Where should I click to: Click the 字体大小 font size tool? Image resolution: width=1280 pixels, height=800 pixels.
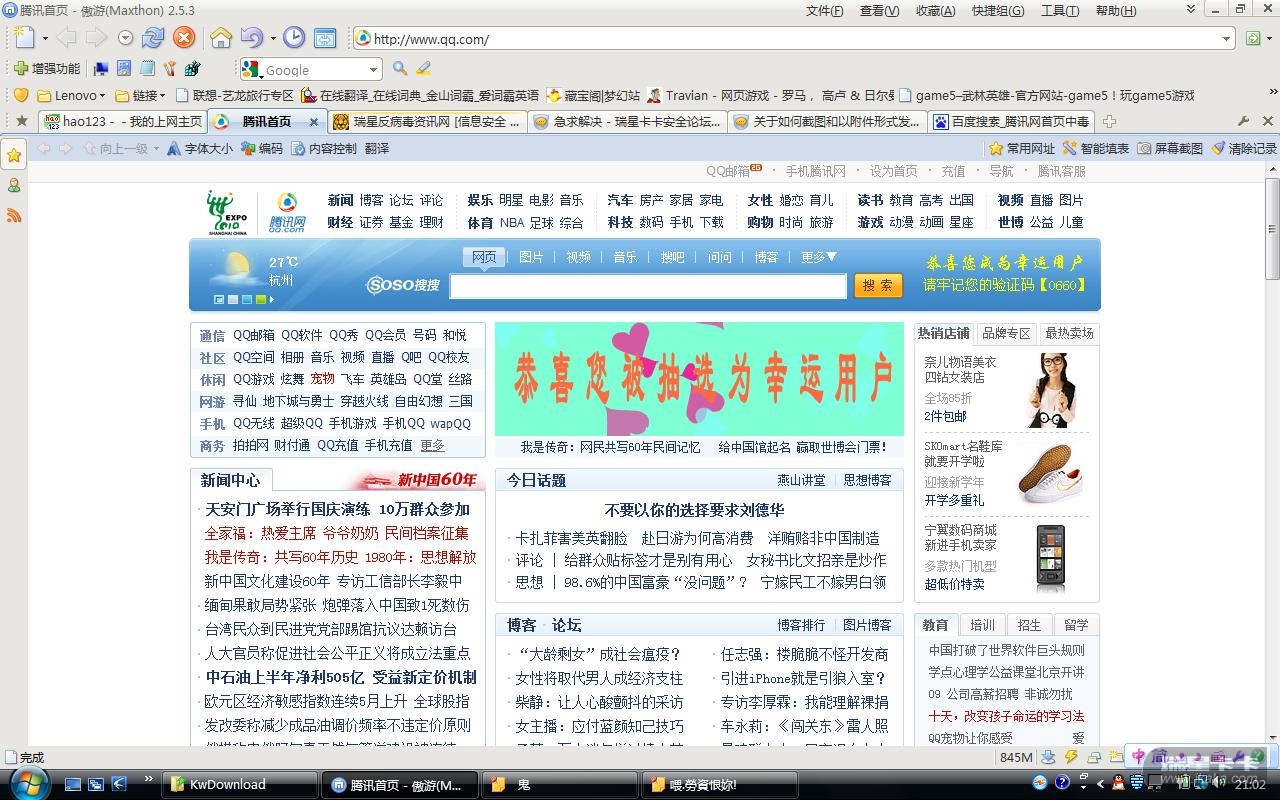pyautogui.click(x=200, y=148)
